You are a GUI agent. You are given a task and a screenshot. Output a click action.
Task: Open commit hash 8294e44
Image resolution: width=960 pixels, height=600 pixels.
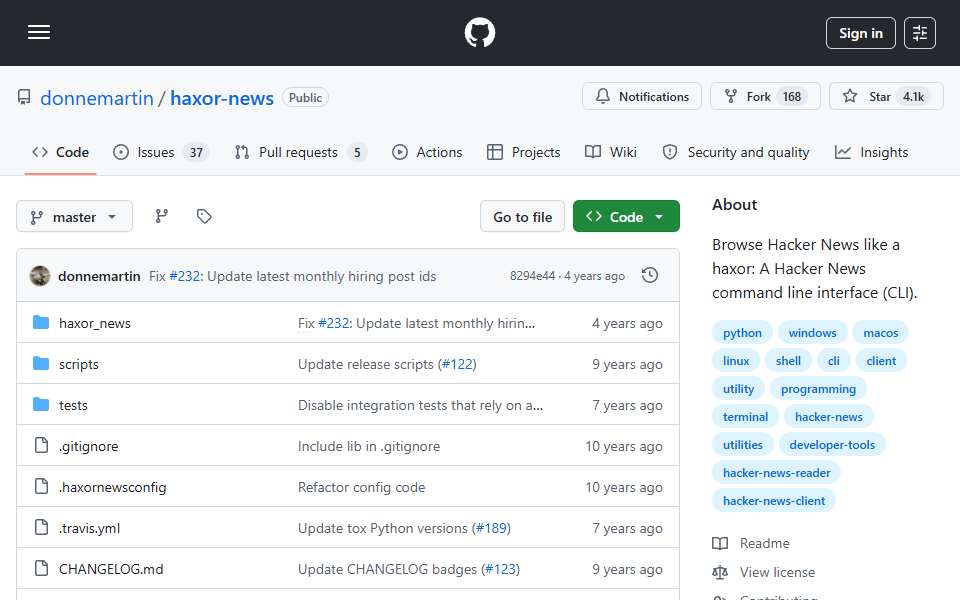point(532,276)
